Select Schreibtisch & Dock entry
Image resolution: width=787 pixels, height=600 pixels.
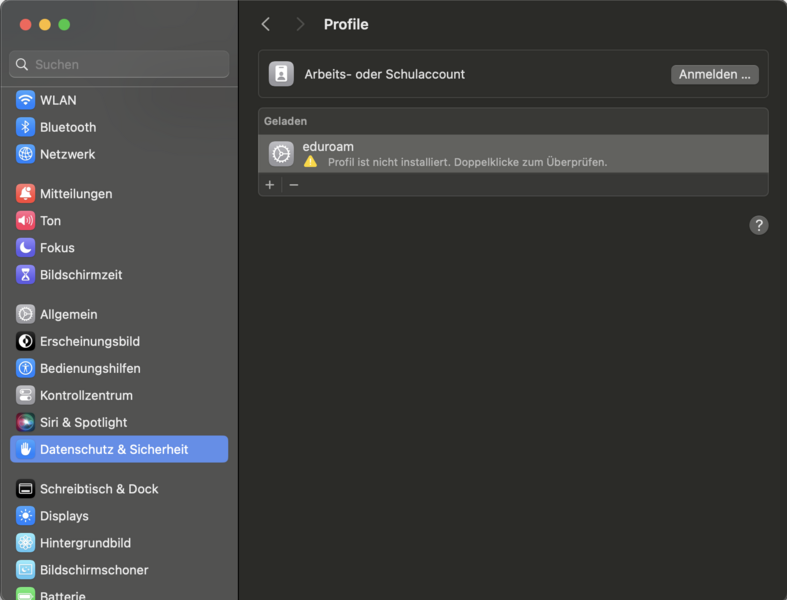(99, 489)
